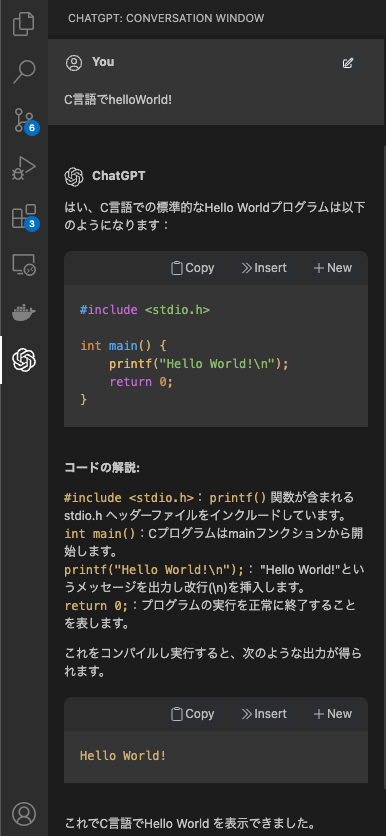
Task: Copy the C code block
Action: pos(192,268)
